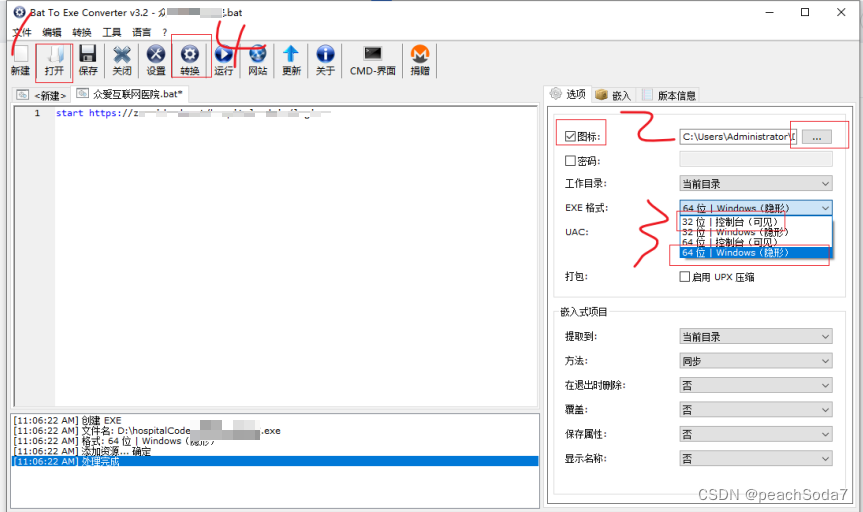Click the 运行 (Run) play icon
The image size is (863, 512).
point(223,60)
